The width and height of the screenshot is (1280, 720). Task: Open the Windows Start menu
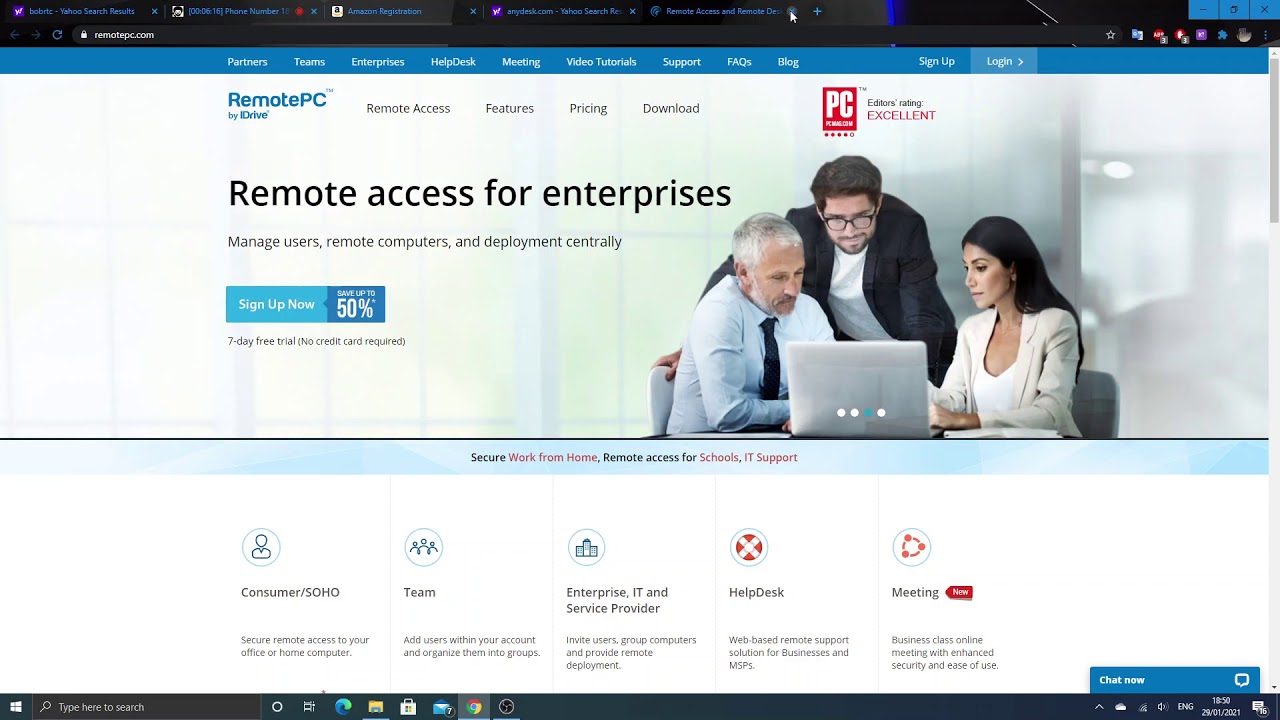pyautogui.click(x=15, y=707)
